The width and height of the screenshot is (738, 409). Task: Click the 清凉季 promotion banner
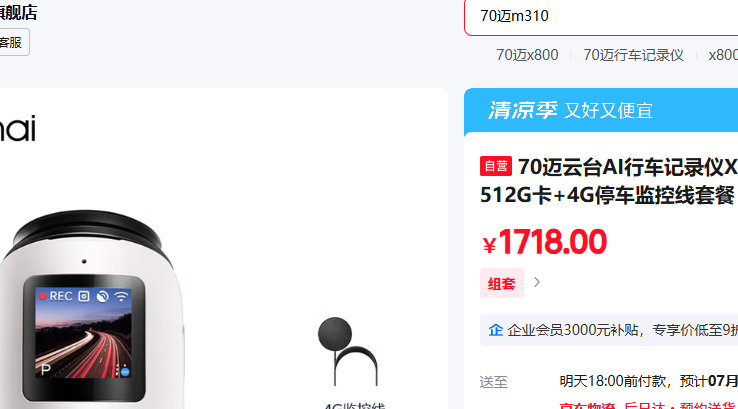[x=601, y=111]
